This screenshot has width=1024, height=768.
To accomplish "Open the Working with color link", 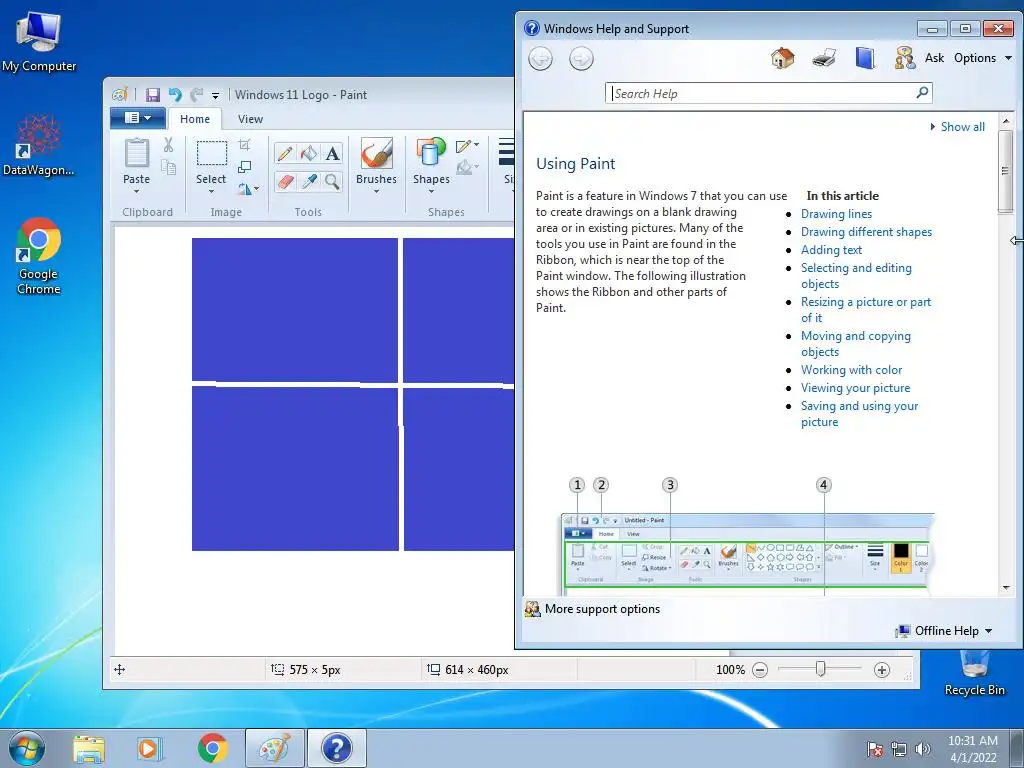I will click(851, 370).
